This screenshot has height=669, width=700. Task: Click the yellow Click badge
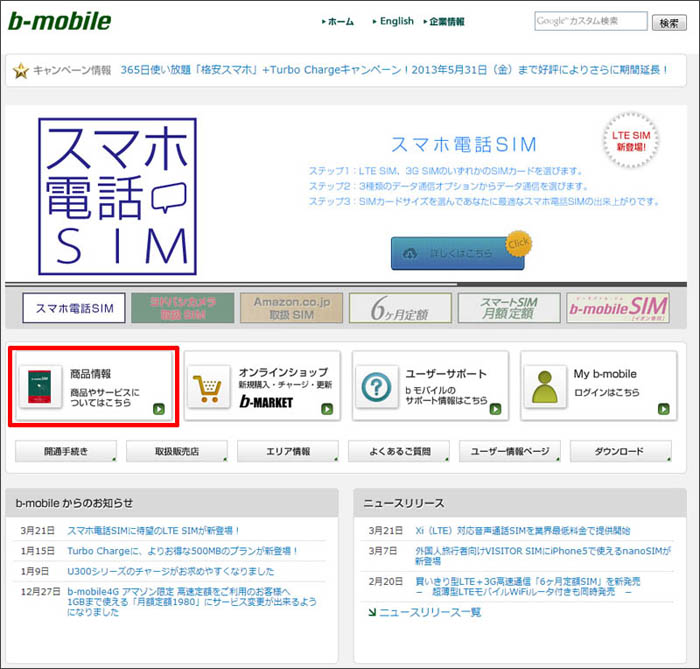coord(518,244)
